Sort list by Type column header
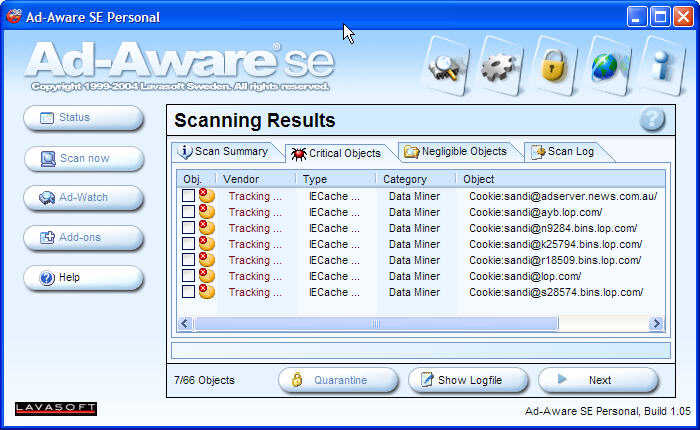Image resolution: width=700 pixels, height=430 pixels. tap(336, 179)
